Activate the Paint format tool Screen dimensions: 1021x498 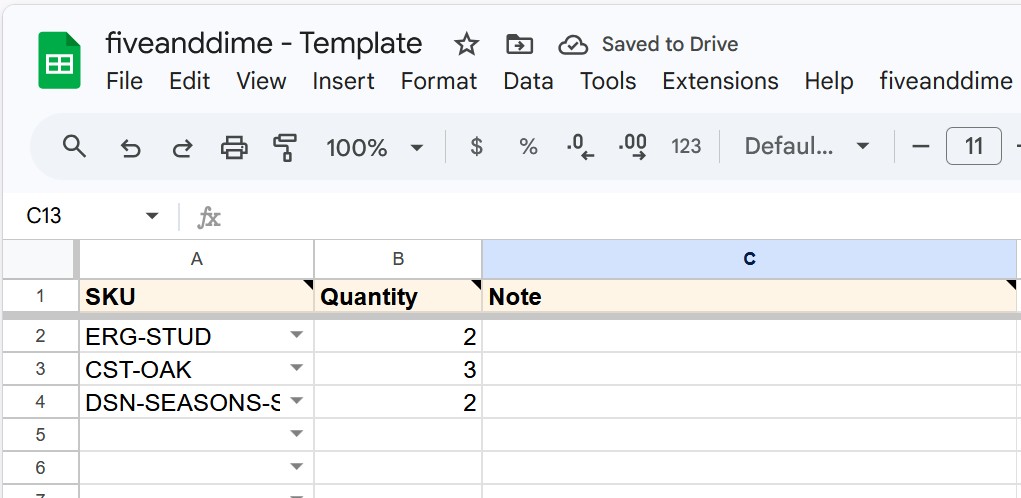tap(285, 147)
